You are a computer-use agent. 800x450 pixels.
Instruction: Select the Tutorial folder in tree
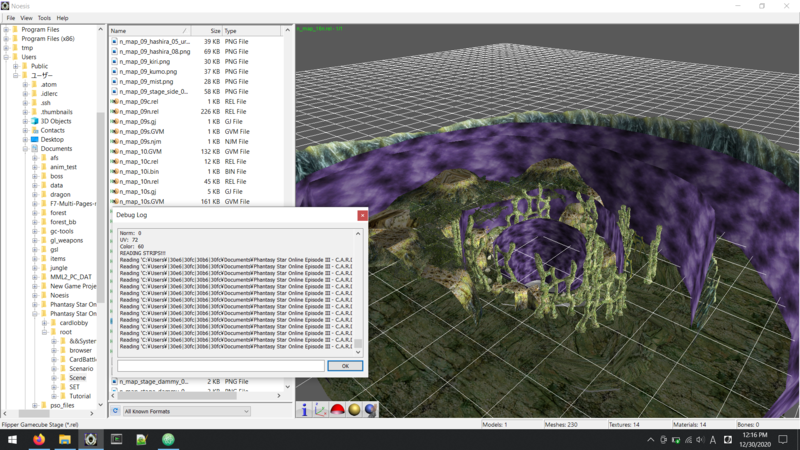coord(80,396)
